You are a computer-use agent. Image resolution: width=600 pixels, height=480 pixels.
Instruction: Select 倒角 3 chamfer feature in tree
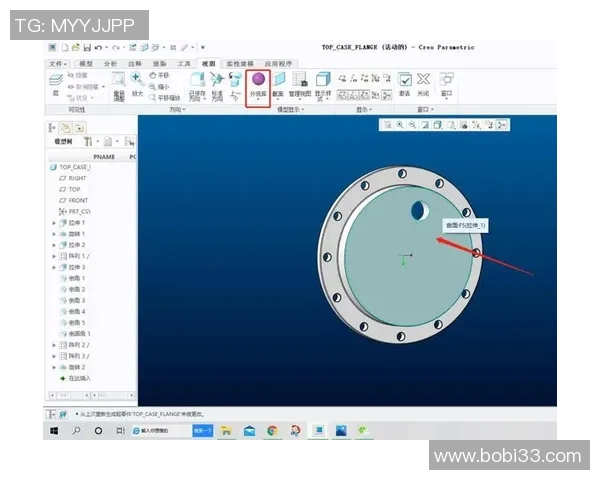tap(76, 300)
